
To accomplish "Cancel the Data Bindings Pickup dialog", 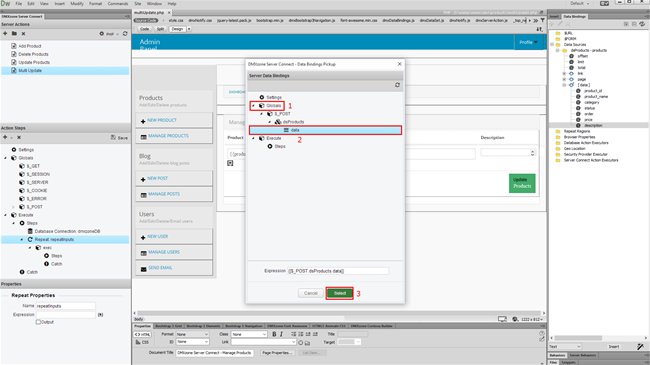I will click(310, 293).
